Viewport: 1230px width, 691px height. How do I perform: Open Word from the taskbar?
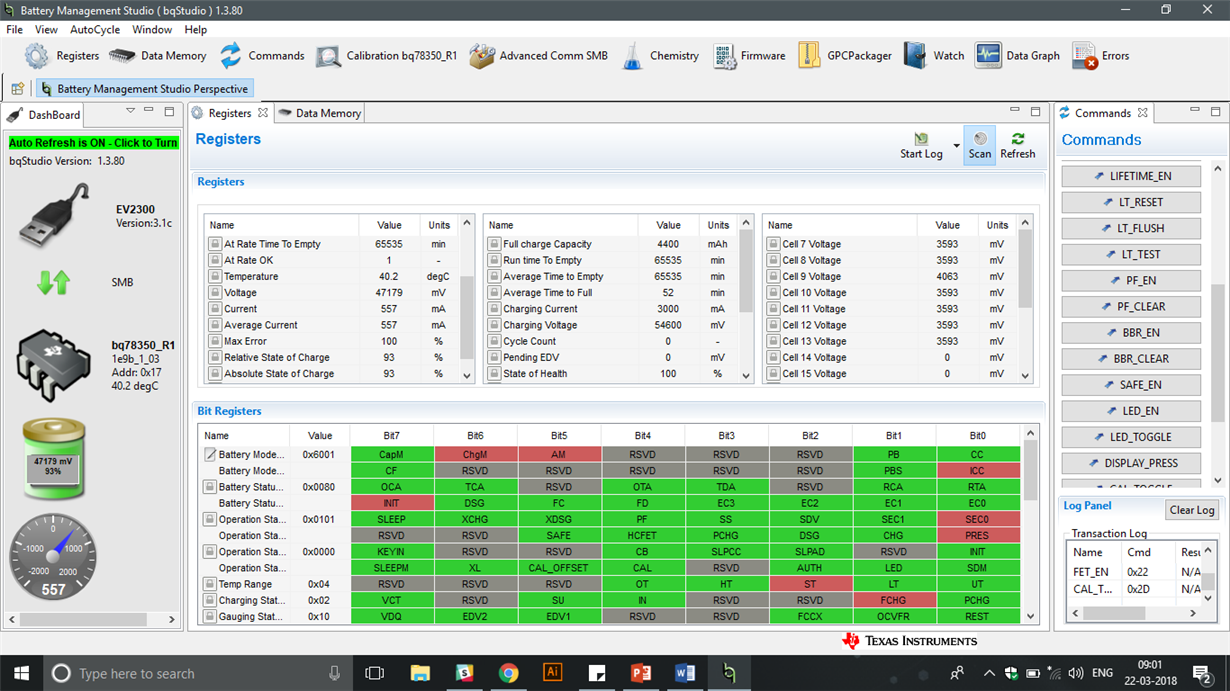[685, 673]
